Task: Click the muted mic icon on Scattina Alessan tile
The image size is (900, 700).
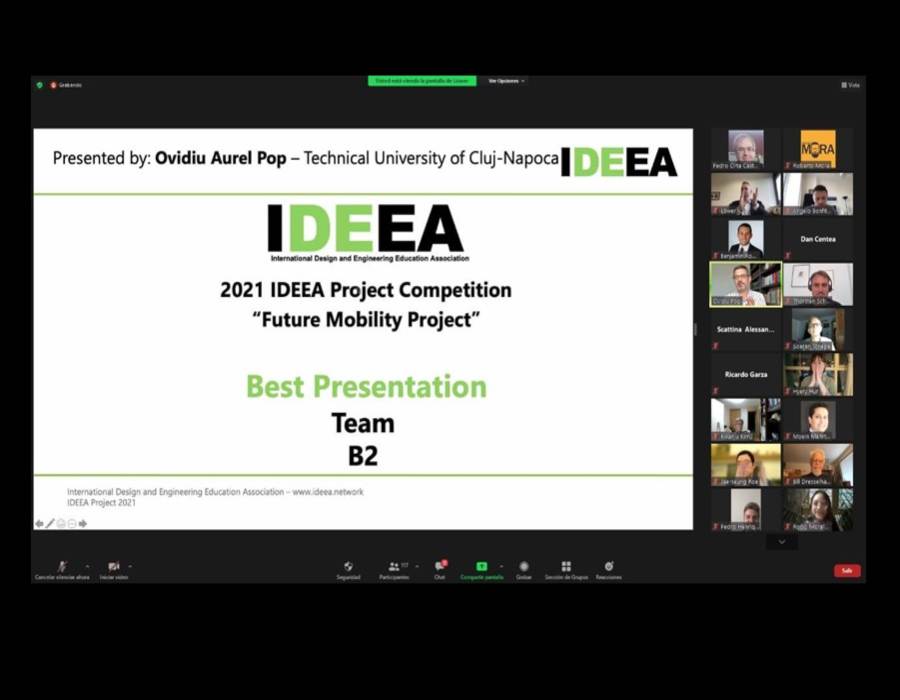Action: [x=715, y=346]
